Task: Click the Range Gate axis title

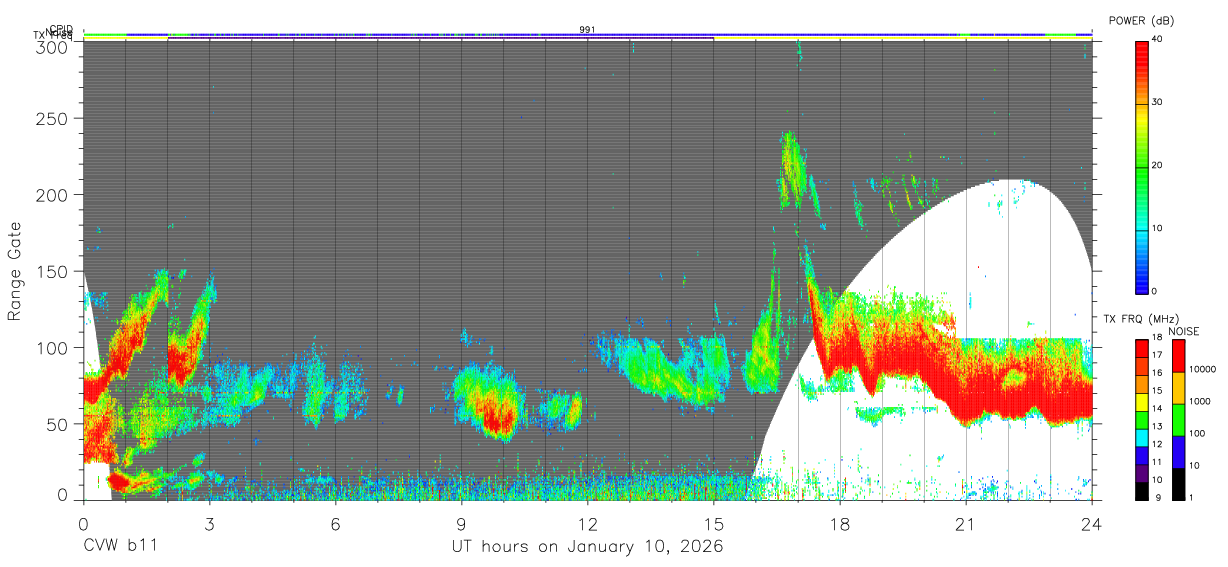Action: 16,271
